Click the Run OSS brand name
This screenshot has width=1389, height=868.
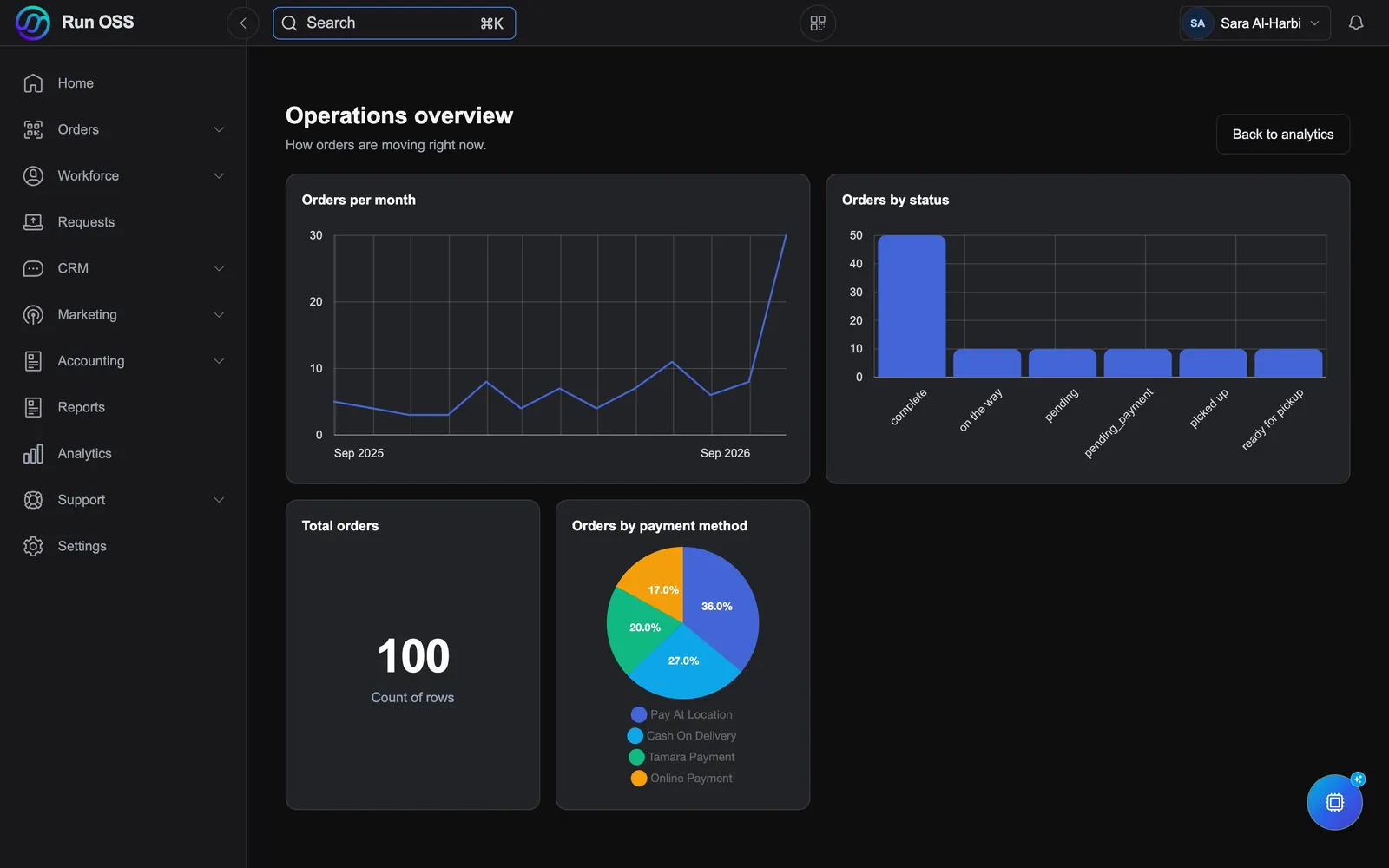tap(97, 23)
